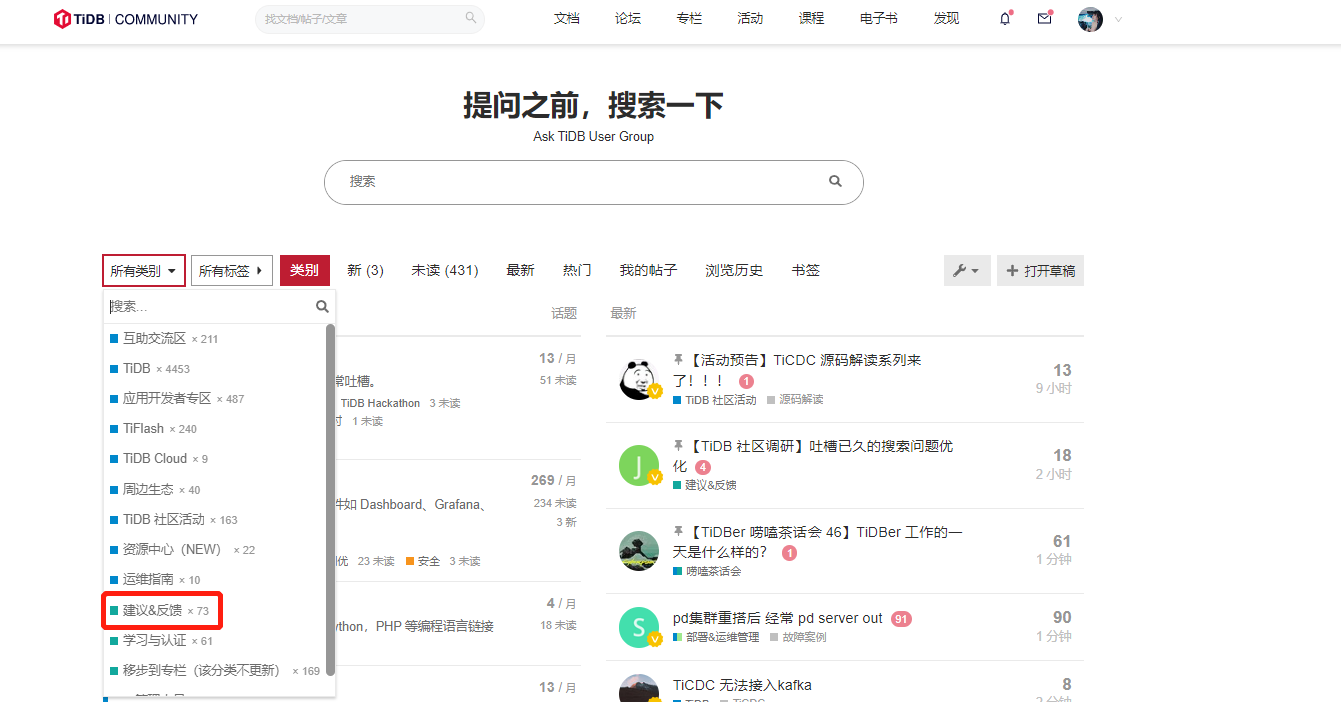The image size is (1341, 702).
Task: Click 课程 in top navigation
Action: click(812, 19)
